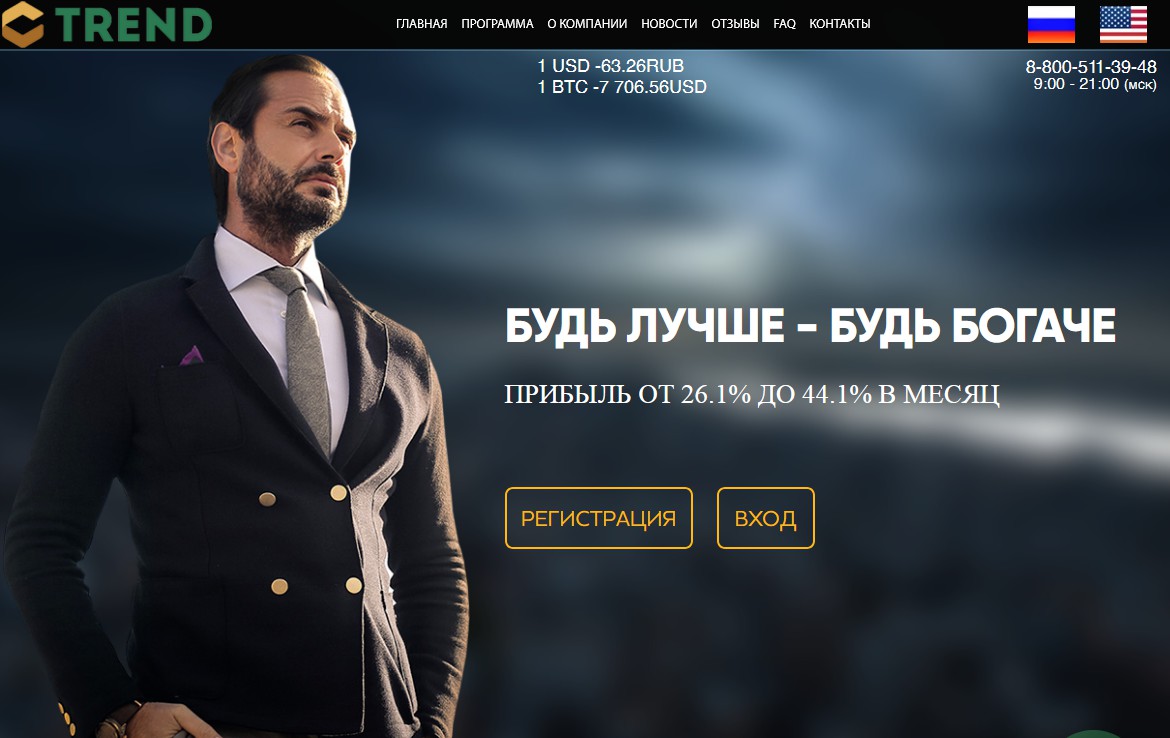Click the USD to RUB rate text

coord(610,66)
